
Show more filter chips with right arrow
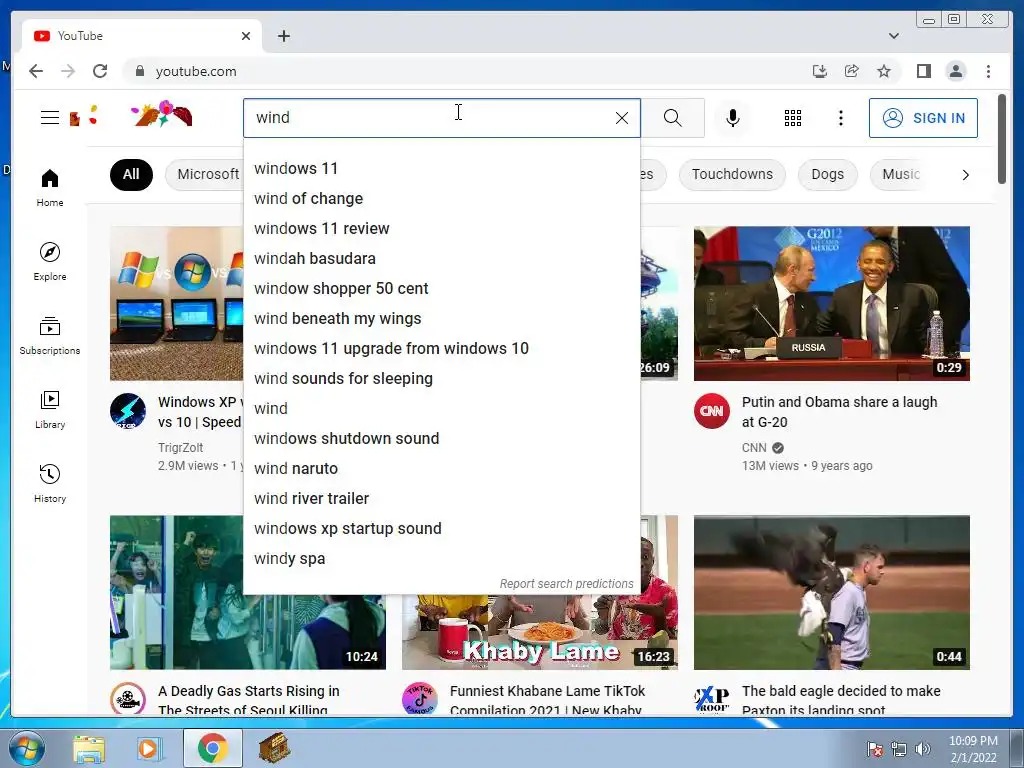[965, 174]
